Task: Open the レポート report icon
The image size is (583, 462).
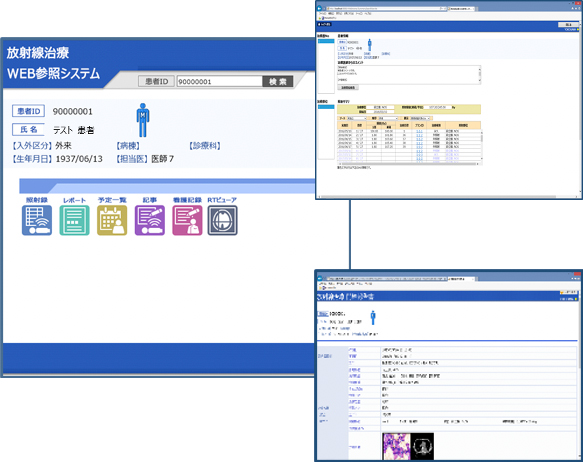Action: pos(74,220)
